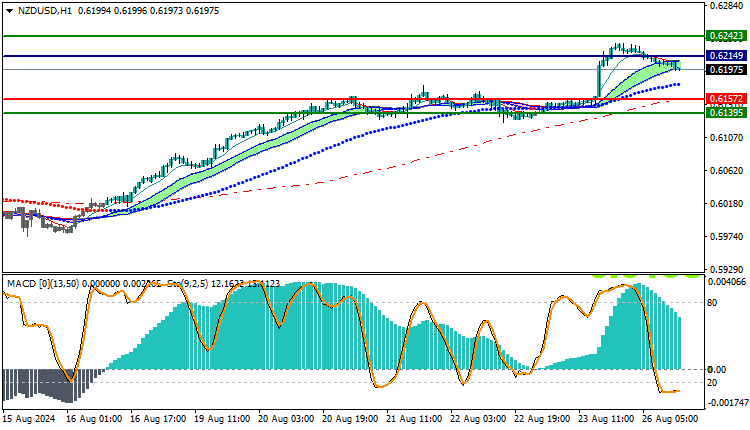Select the -0.001747 MACD scale value
Image resolution: width=750 pixels, height=430 pixels.
(x=727, y=403)
